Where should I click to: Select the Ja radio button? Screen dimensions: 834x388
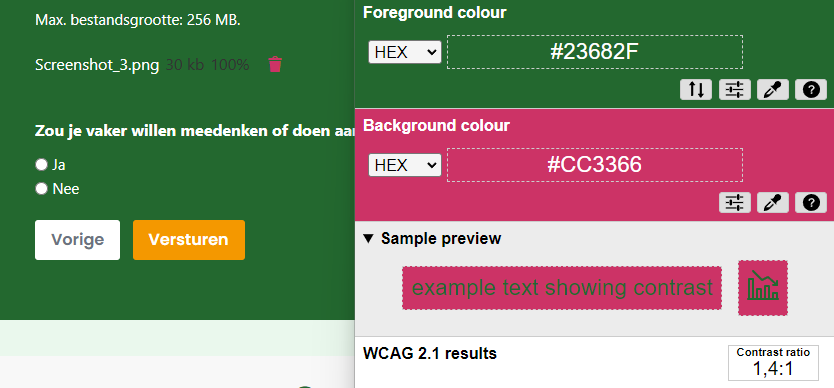coord(41,165)
